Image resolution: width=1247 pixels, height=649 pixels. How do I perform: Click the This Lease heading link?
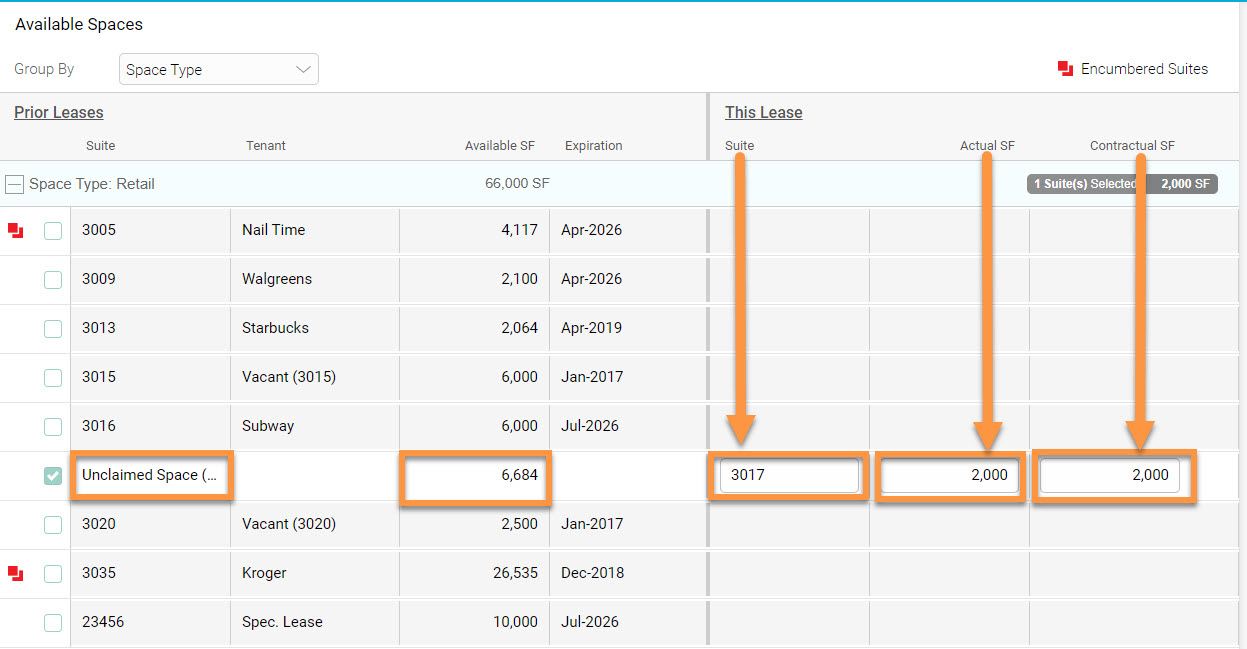(x=763, y=113)
